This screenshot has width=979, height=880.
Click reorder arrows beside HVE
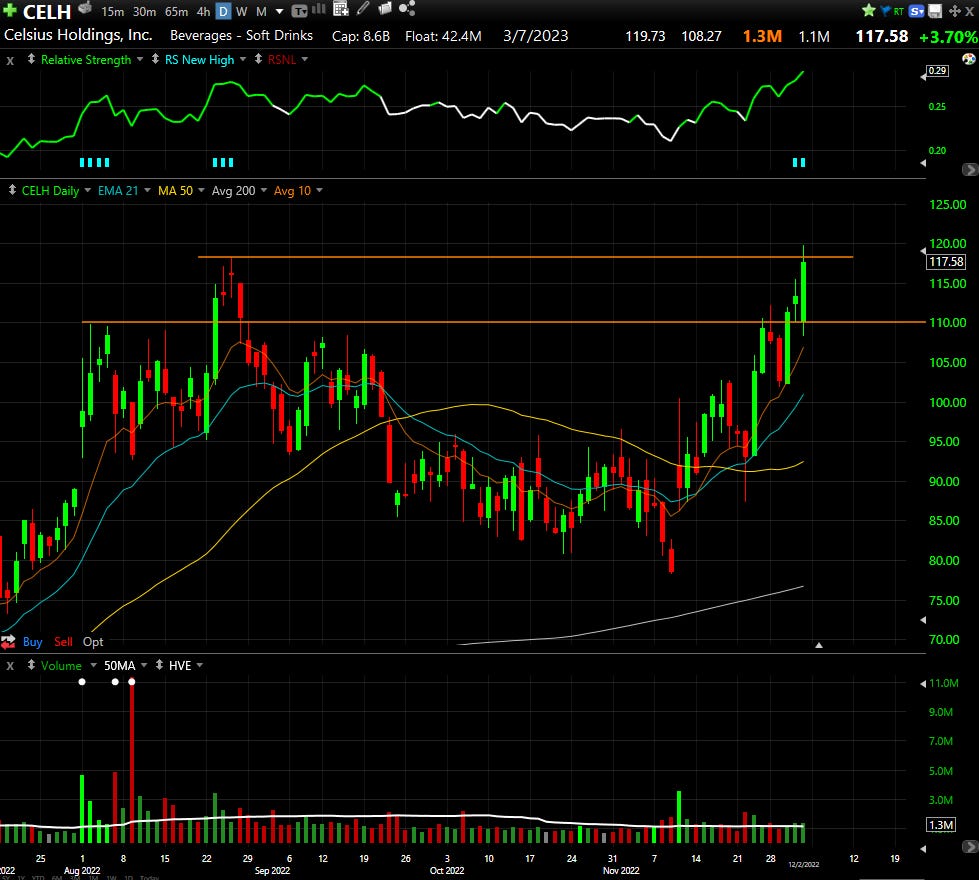point(159,665)
